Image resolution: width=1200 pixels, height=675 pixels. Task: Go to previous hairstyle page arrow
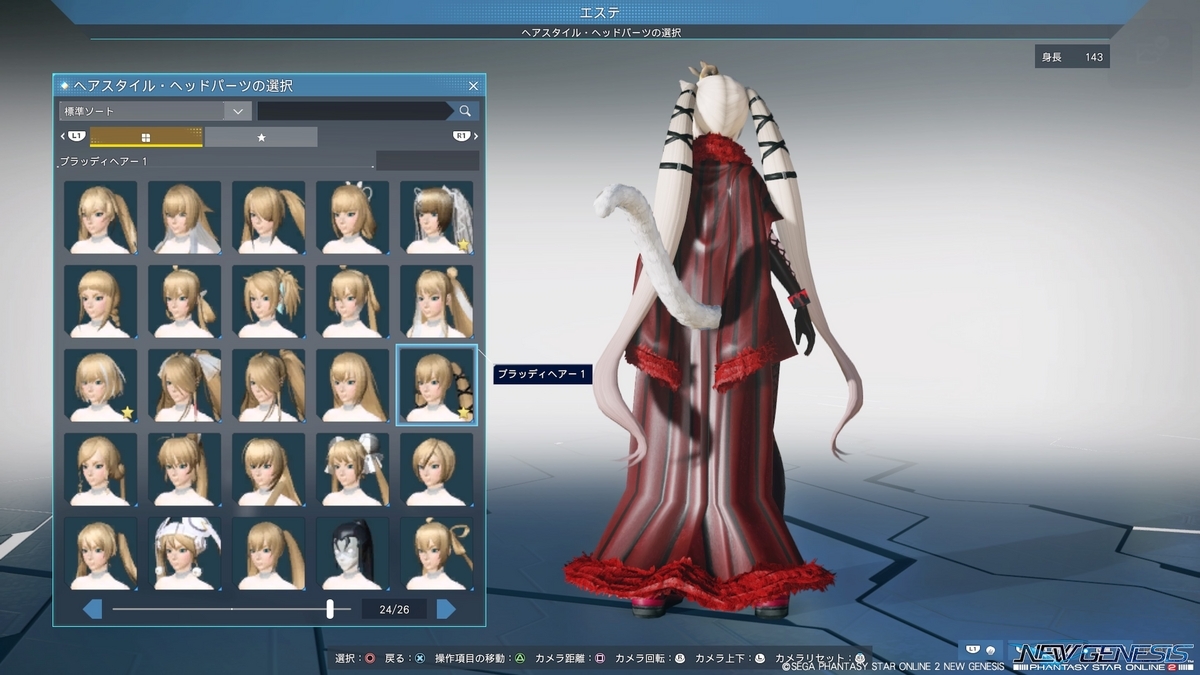(x=92, y=609)
